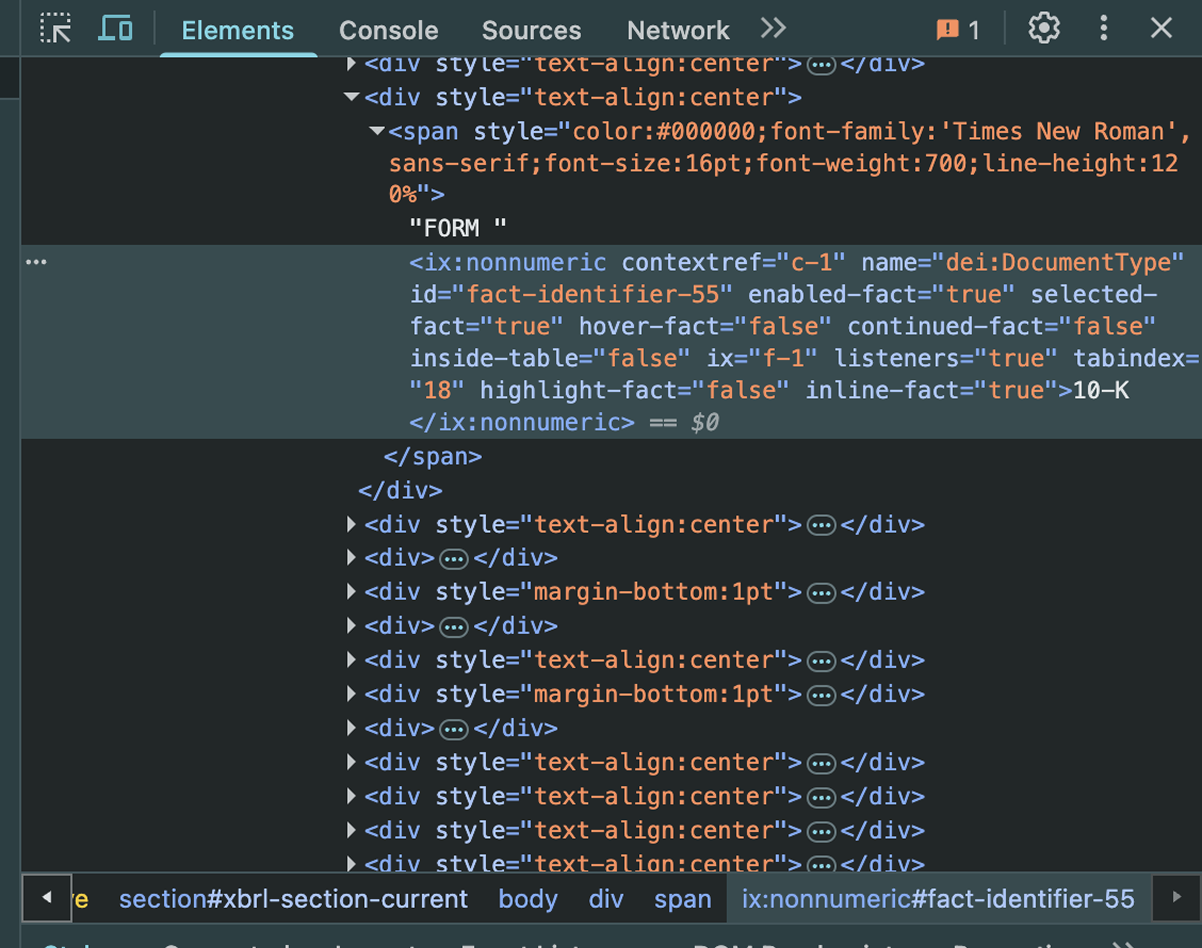Screen dimensions: 1202x948
Task: Collapse the open text-align:center div triangle
Action: pos(351,97)
